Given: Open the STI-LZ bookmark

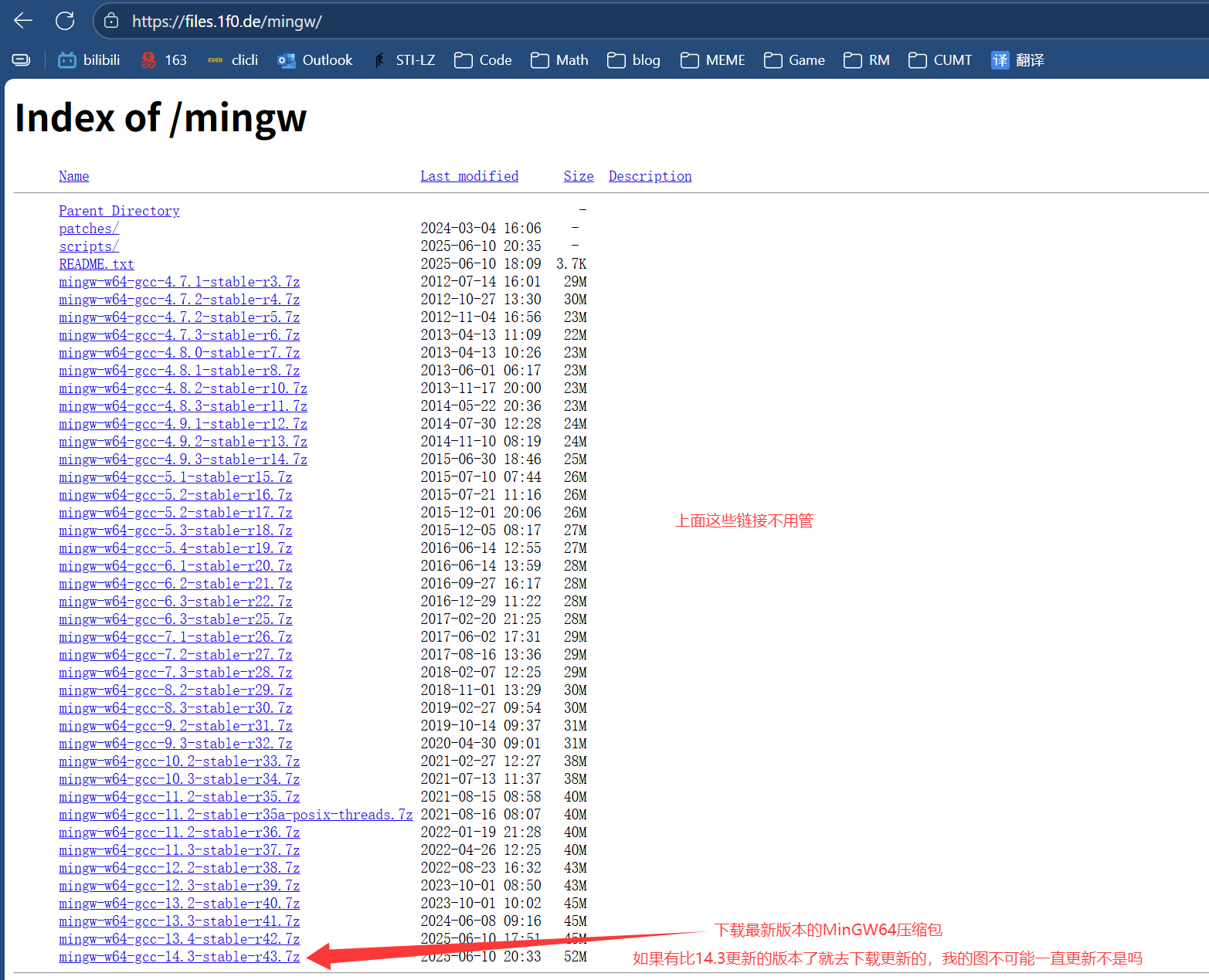Looking at the screenshot, I should click(x=405, y=60).
